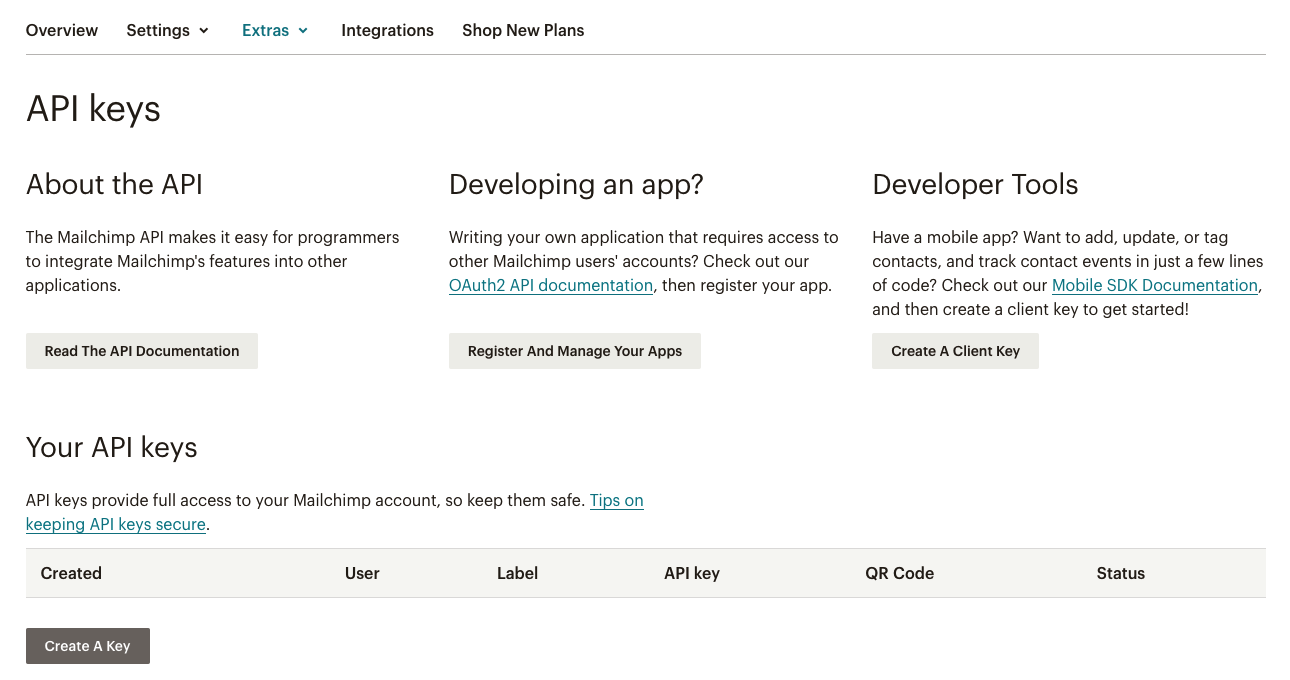Screen dimensions: 1290x680
Task: Click the User column header
Action: (x=362, y=573)
